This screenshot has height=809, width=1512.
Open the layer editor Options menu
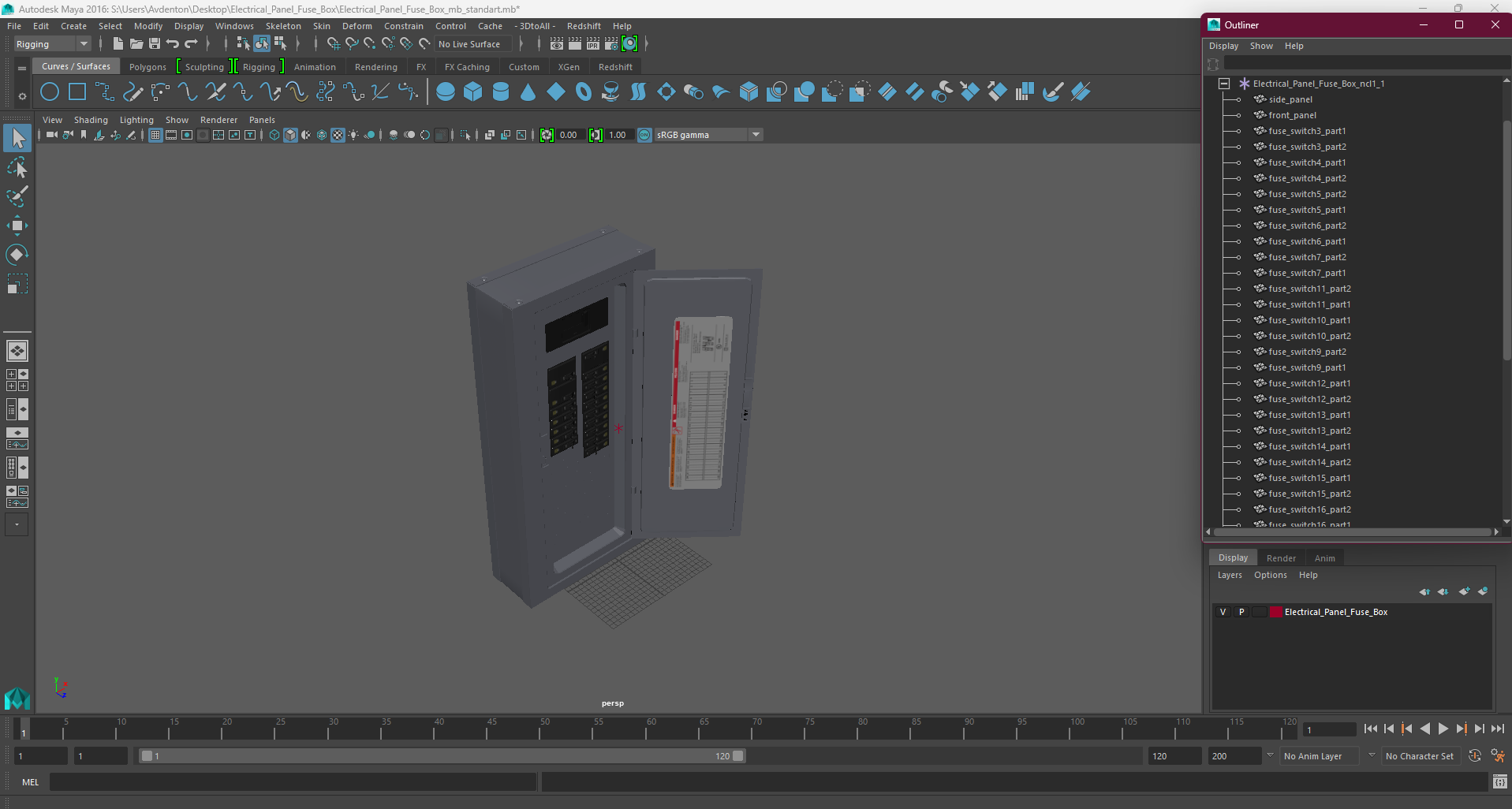tap(1270, 575)
